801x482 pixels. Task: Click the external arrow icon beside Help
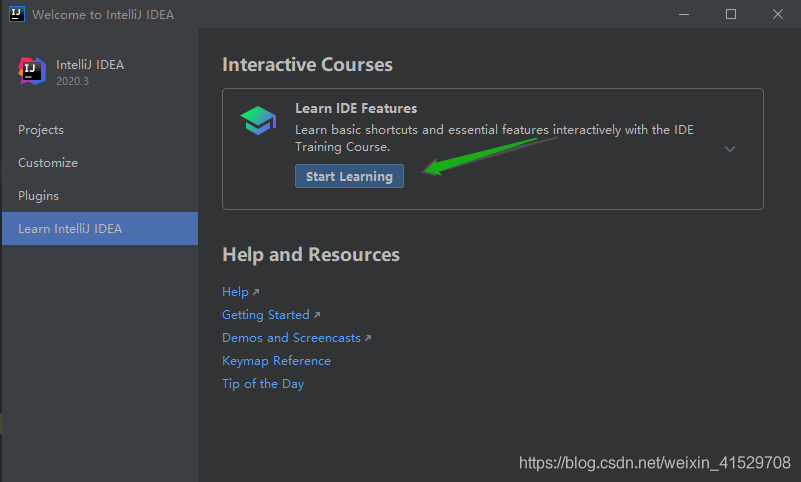tap(256, 292)
